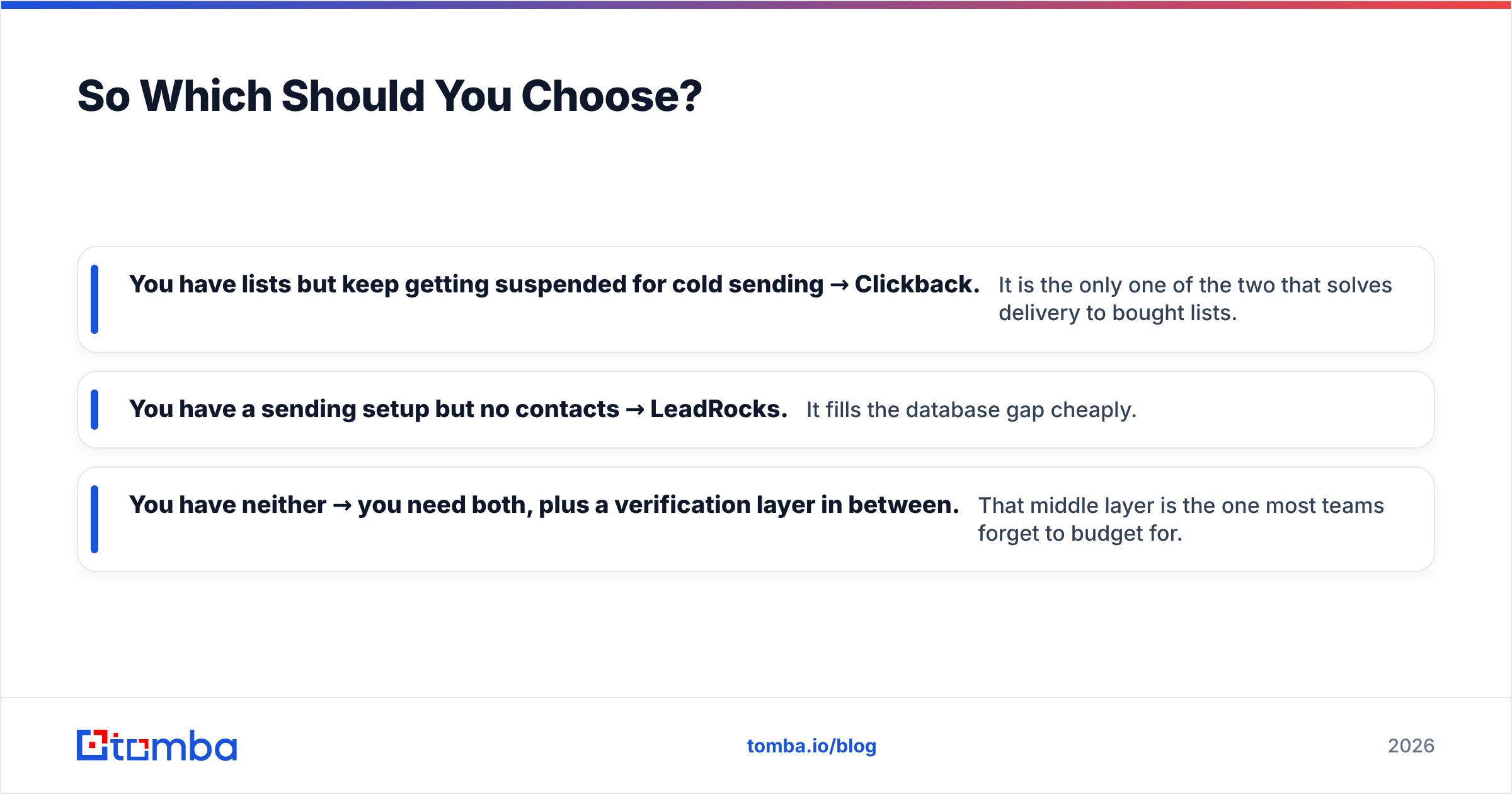Click the blue accent bar beside 'neither' card
1512x794 pixels.
pos(94,519)
